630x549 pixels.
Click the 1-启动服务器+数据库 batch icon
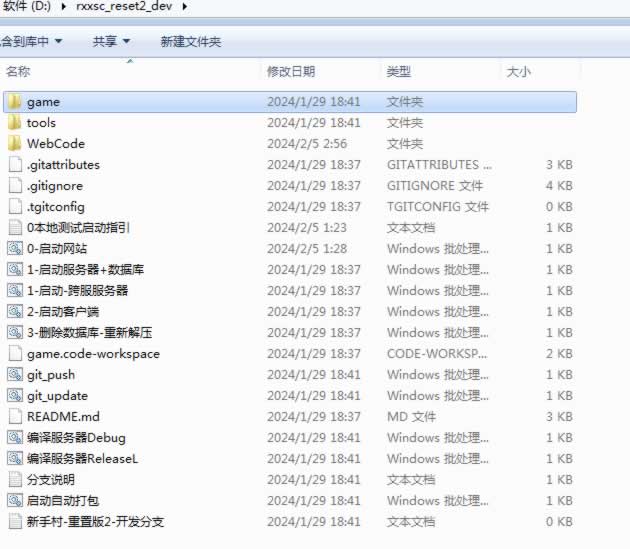coord(15,269)
